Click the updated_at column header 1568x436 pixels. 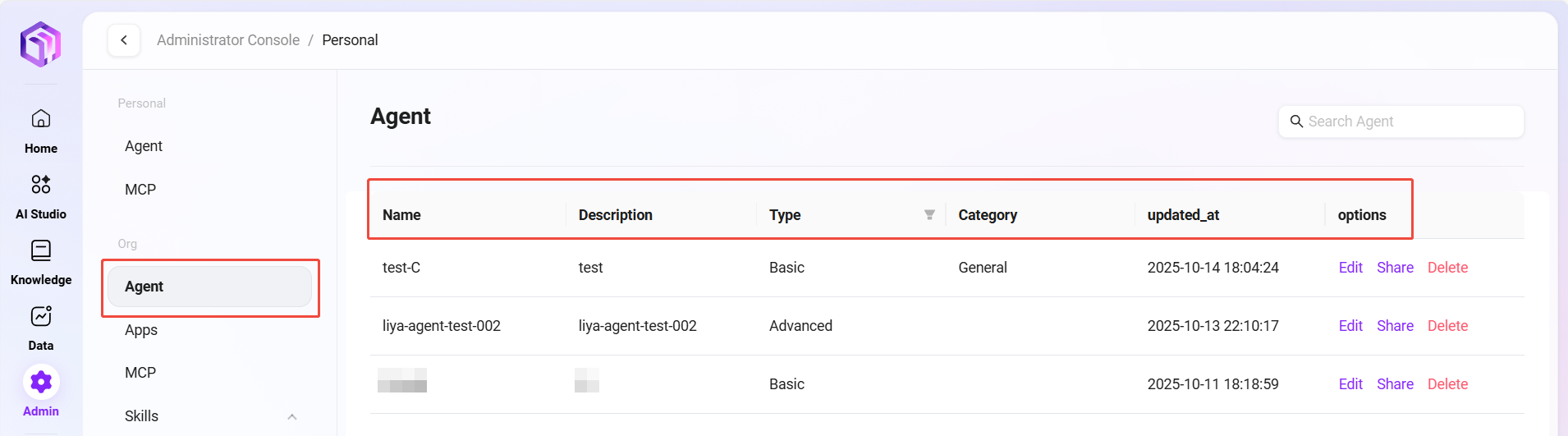(1183, 215)
